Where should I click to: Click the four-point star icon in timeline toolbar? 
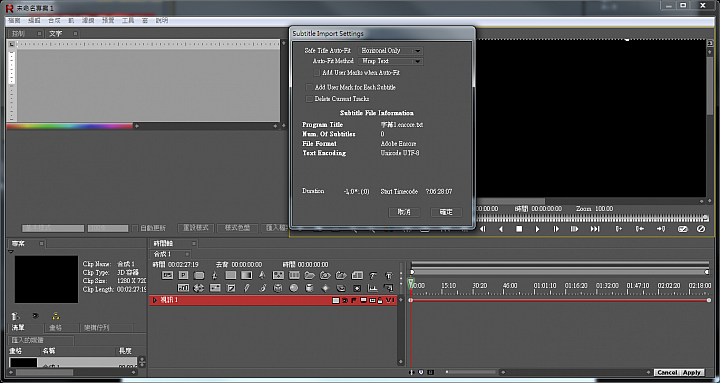point(325,288)
